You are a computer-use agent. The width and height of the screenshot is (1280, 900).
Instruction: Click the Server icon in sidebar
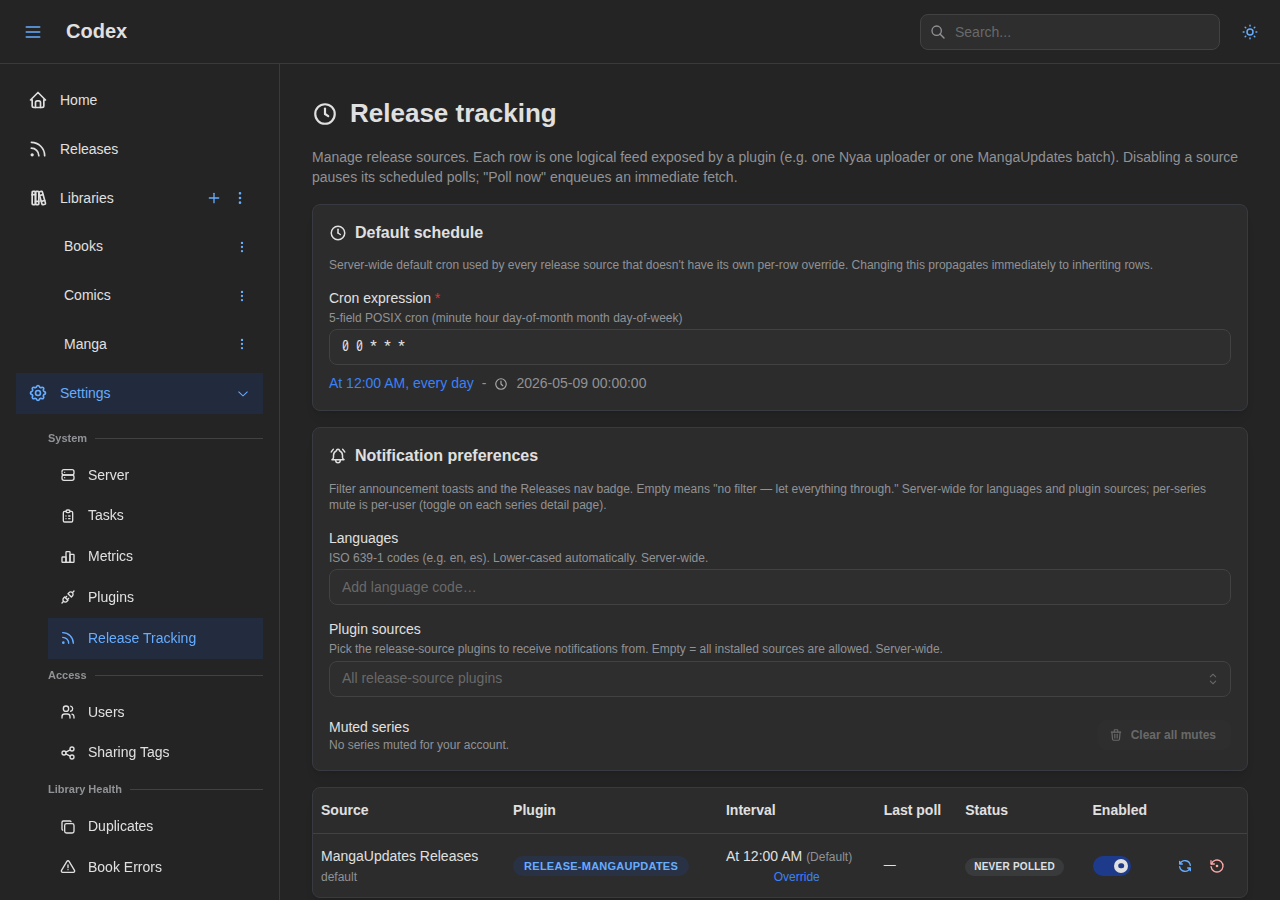68,475
